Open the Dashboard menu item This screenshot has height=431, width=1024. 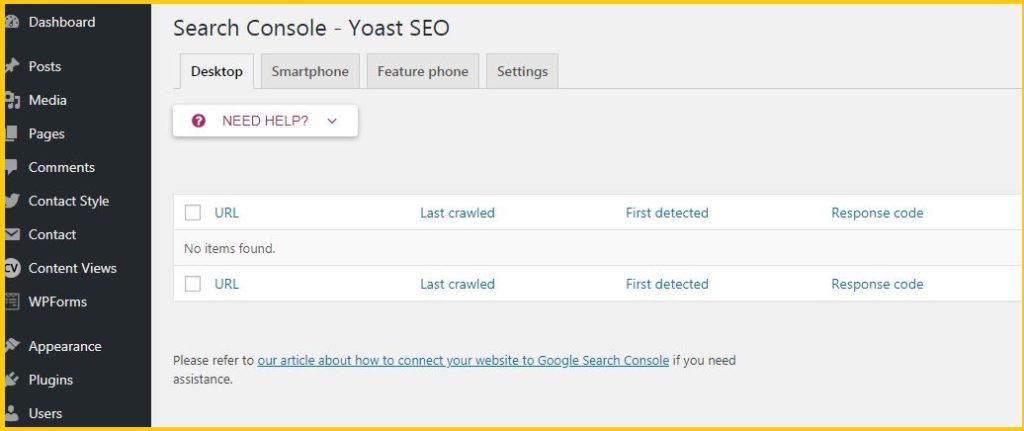click(x=62, y=22)
